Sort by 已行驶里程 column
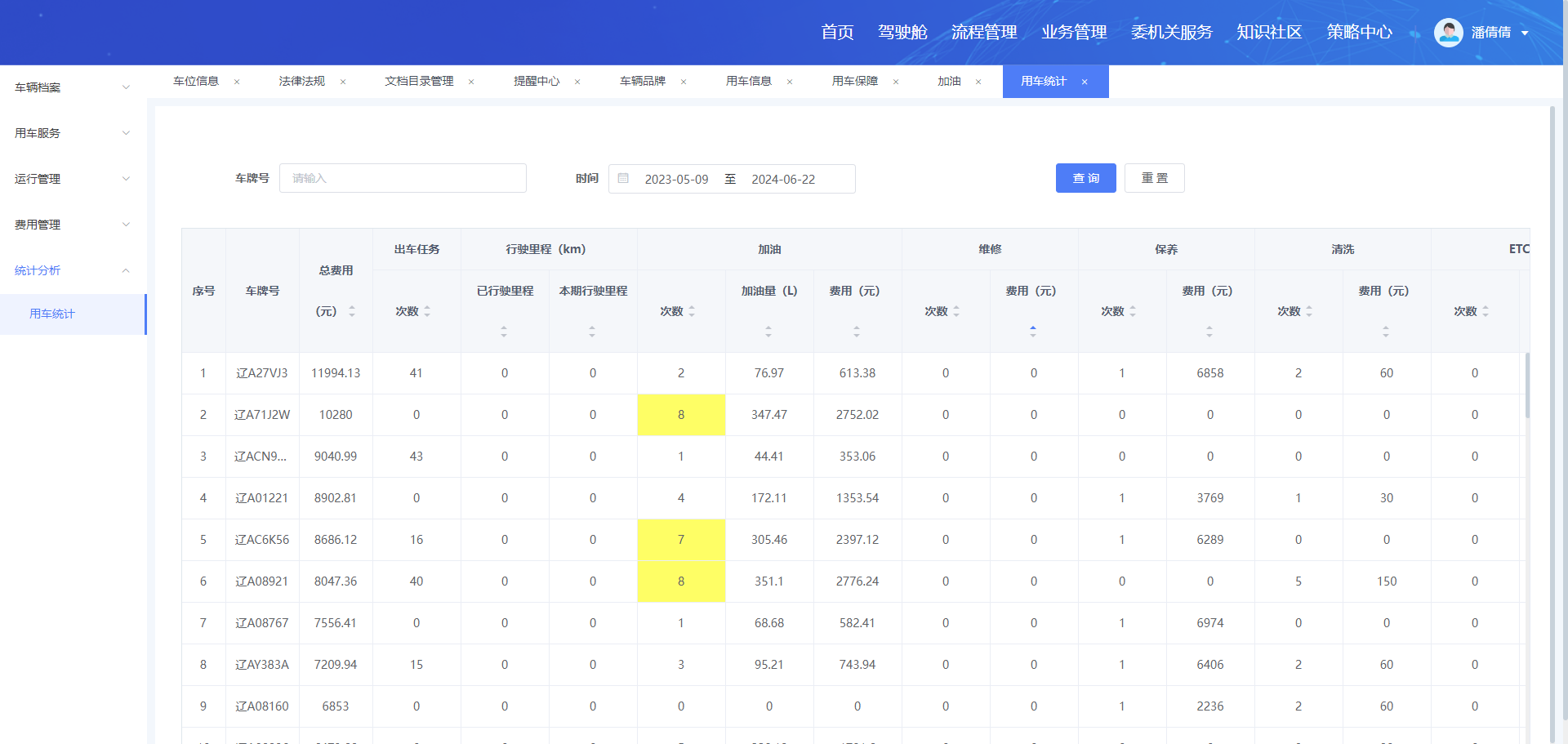This screenshot has height=744, width=1568. tap(504, 332)
